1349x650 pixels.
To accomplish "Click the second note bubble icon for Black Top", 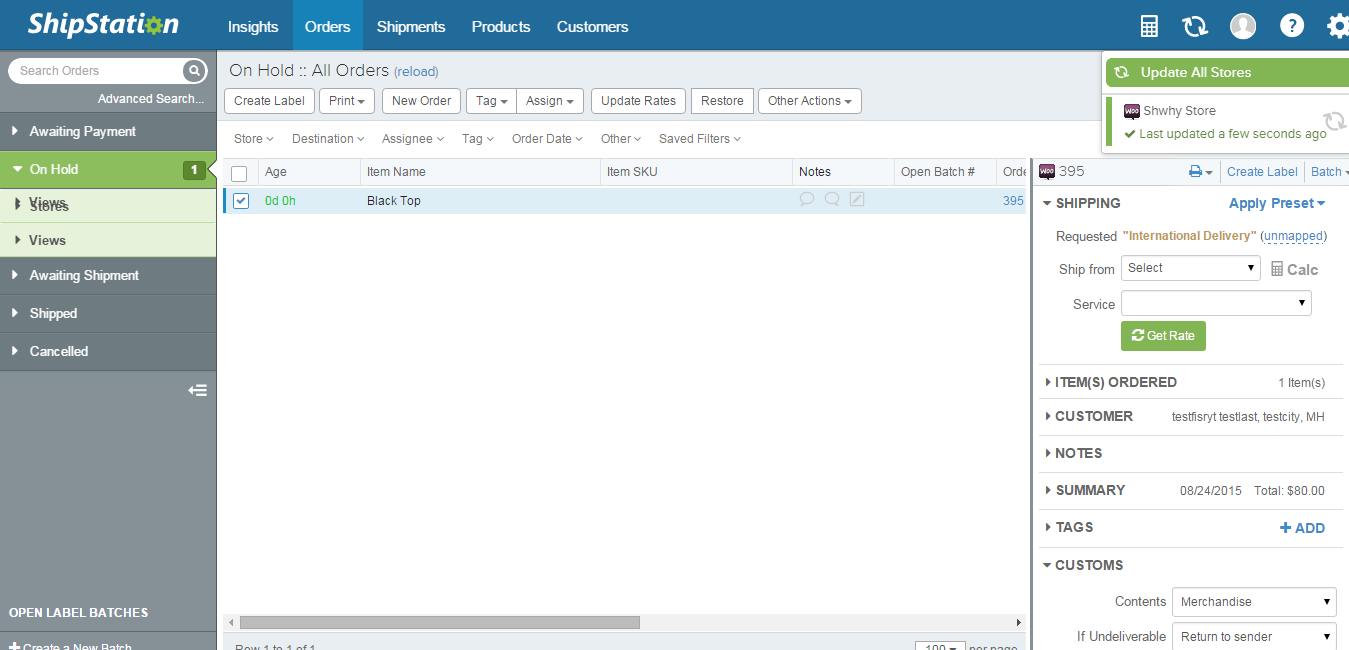I will tap(832, 200).
